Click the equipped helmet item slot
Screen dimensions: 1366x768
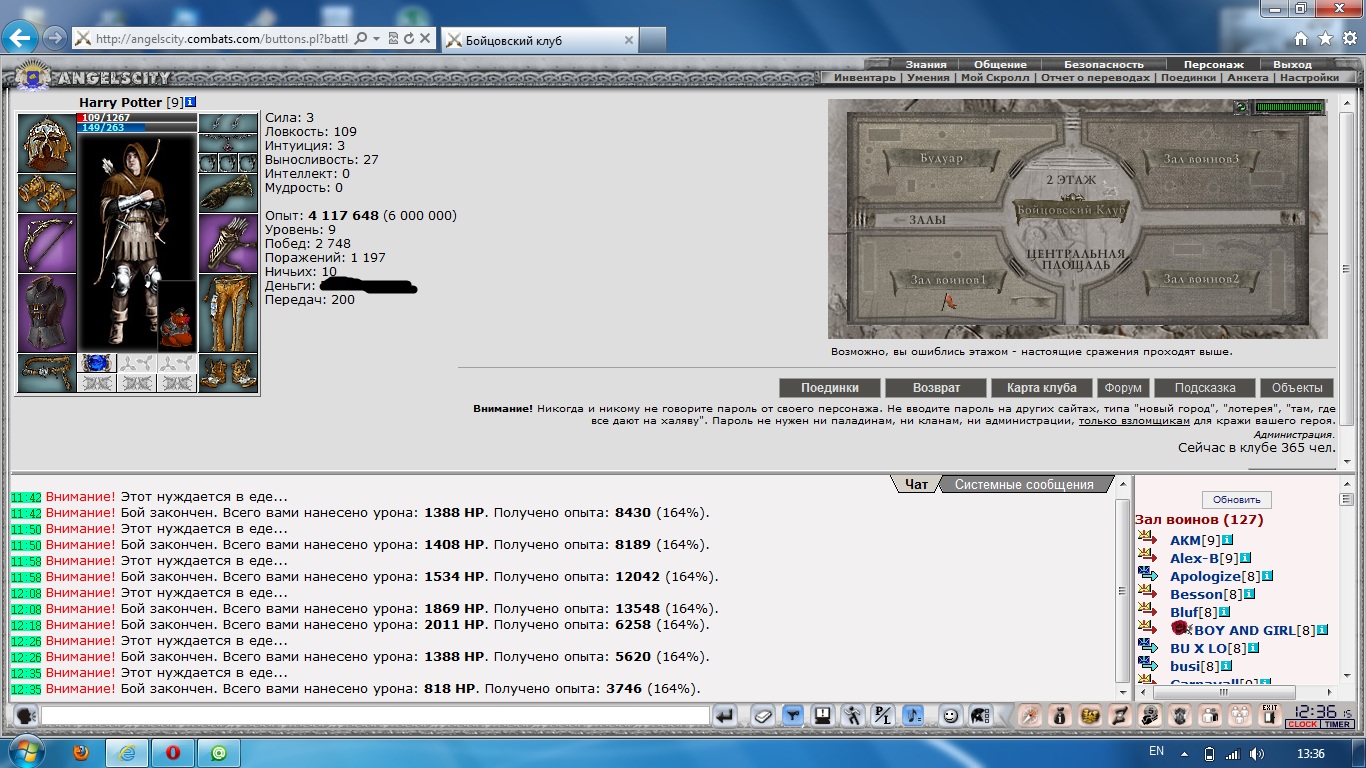coord(47,143)
